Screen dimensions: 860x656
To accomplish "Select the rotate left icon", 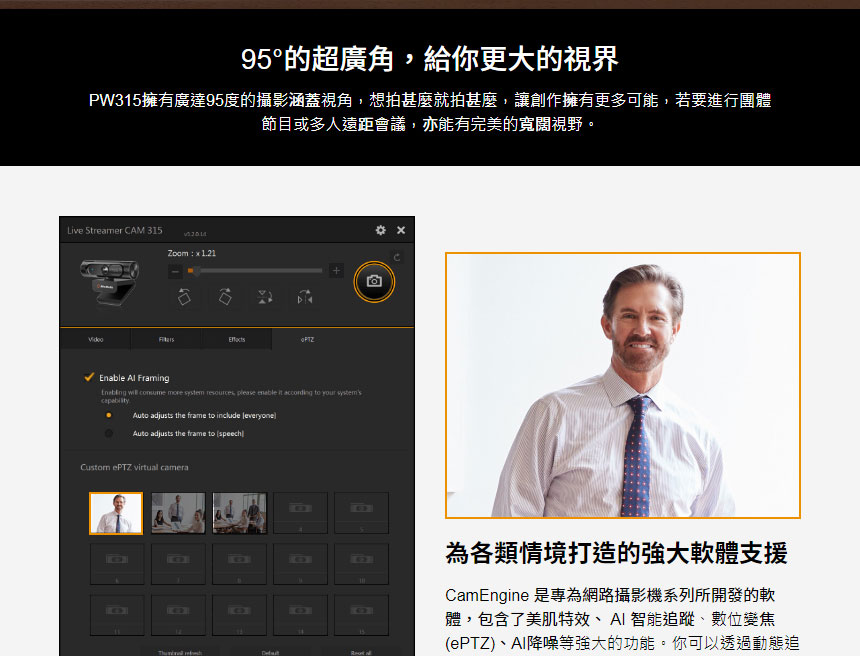I will point(183,295).
